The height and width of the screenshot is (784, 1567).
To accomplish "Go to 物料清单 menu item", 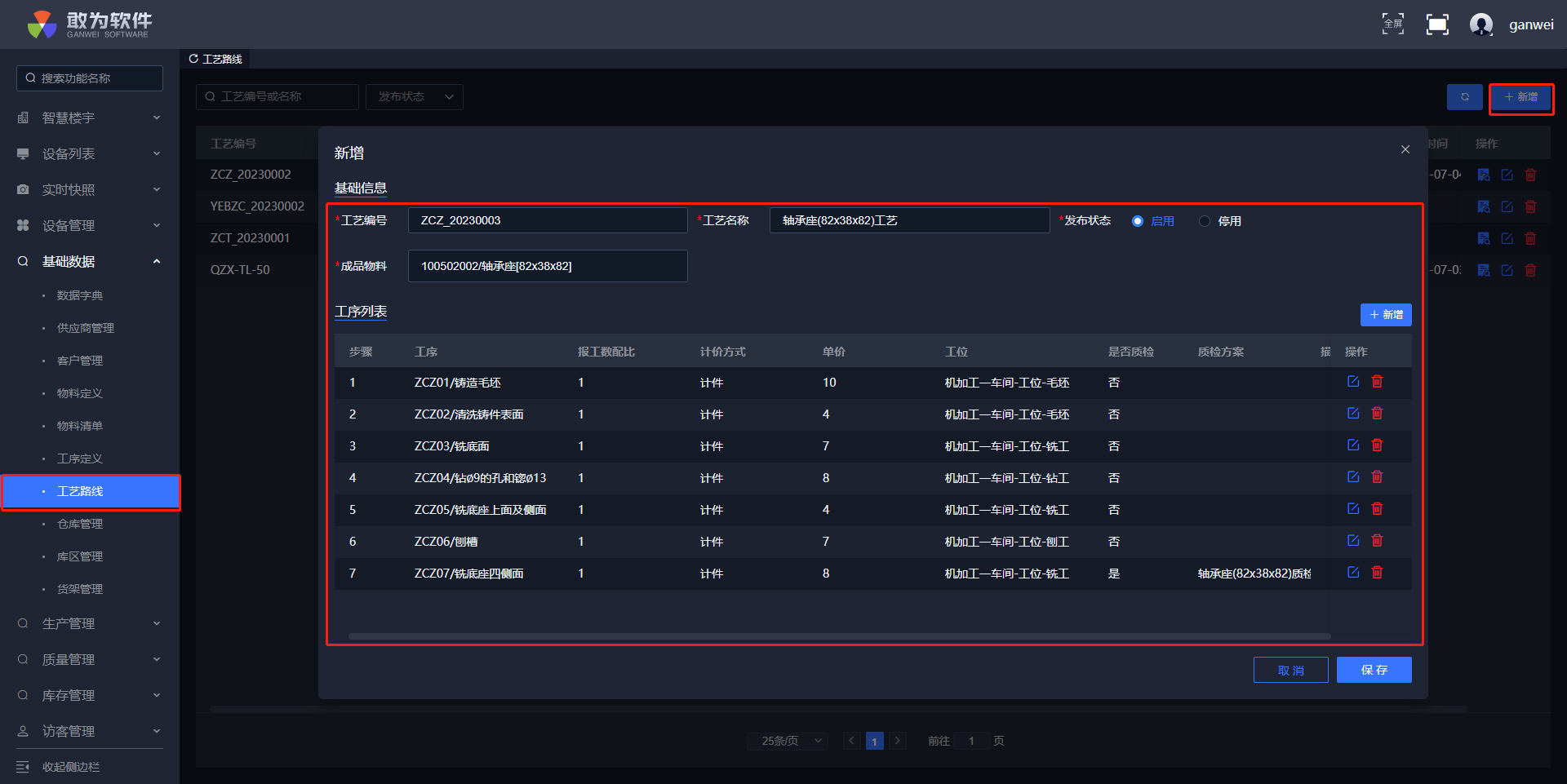I will [80, 426].
